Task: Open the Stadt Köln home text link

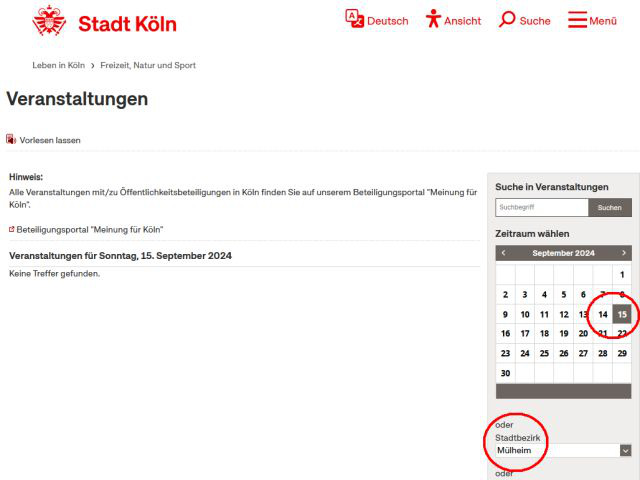Action: click(x=127, y=24)
